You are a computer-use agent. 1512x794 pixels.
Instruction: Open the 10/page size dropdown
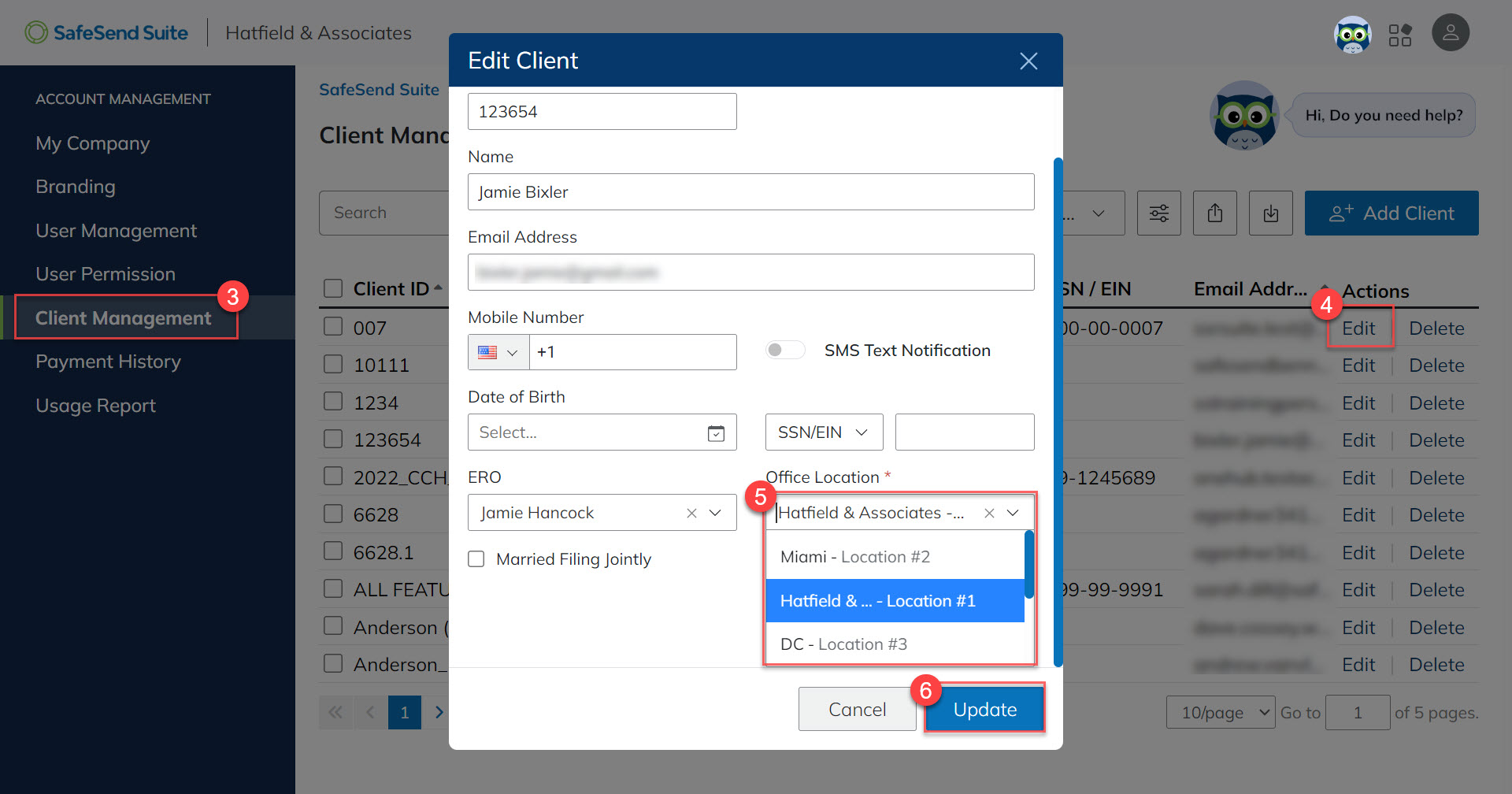[x=1221, y=713]
